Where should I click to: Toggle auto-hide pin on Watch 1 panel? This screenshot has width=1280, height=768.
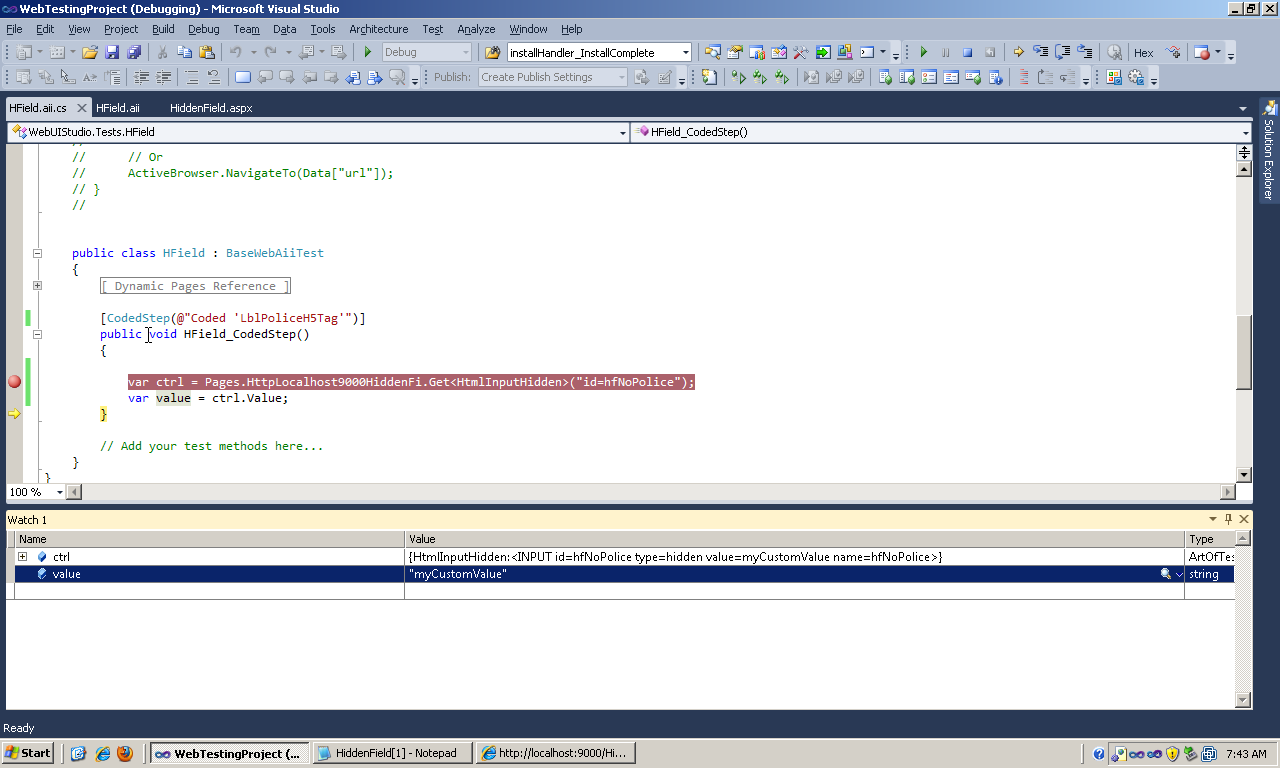point(1229,519)
